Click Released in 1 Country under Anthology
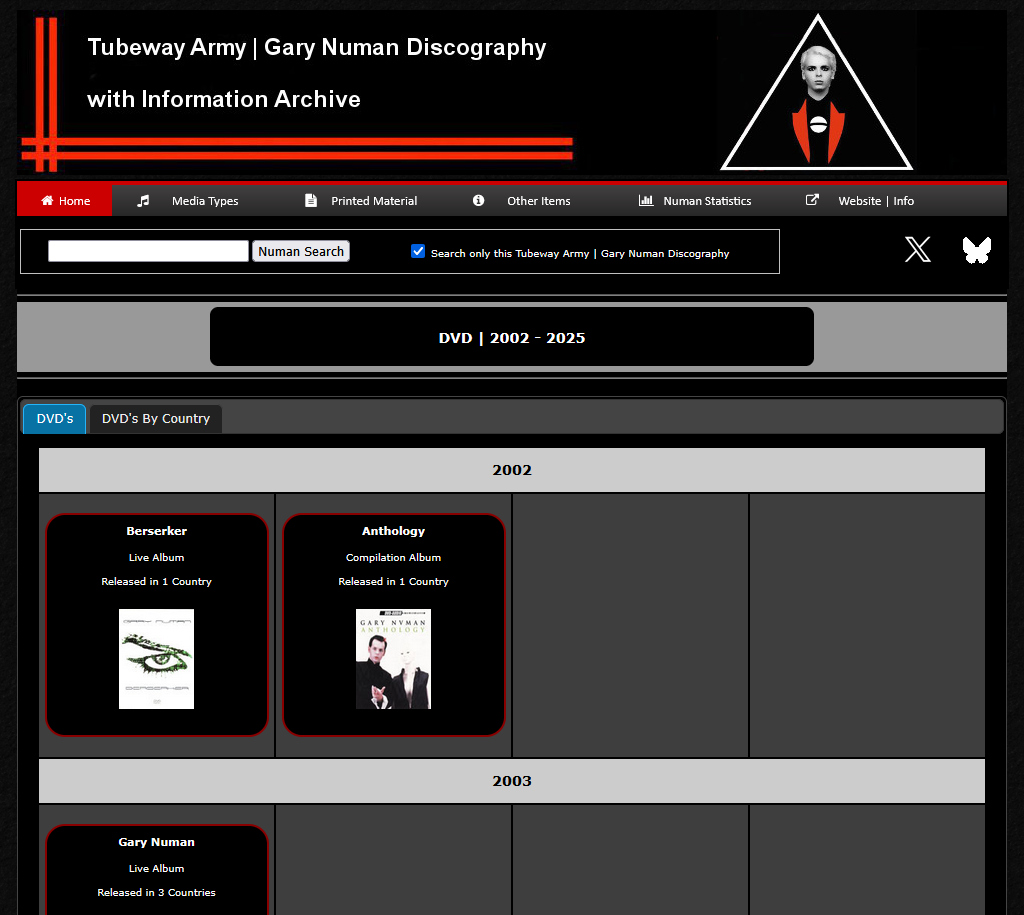Screen dimensions: 1024x915 (x=393, y=581)
